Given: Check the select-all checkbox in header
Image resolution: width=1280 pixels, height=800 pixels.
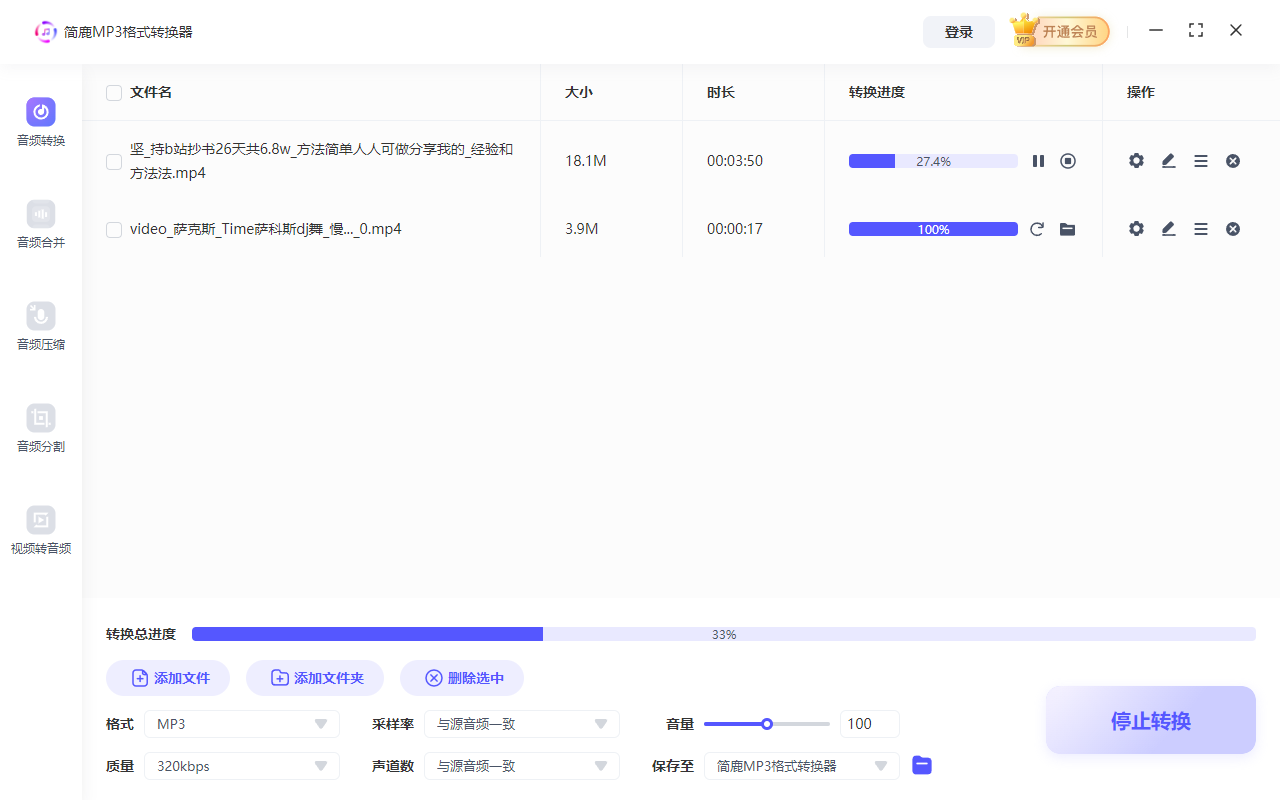Looking at the screenshot, I should 113,92.
